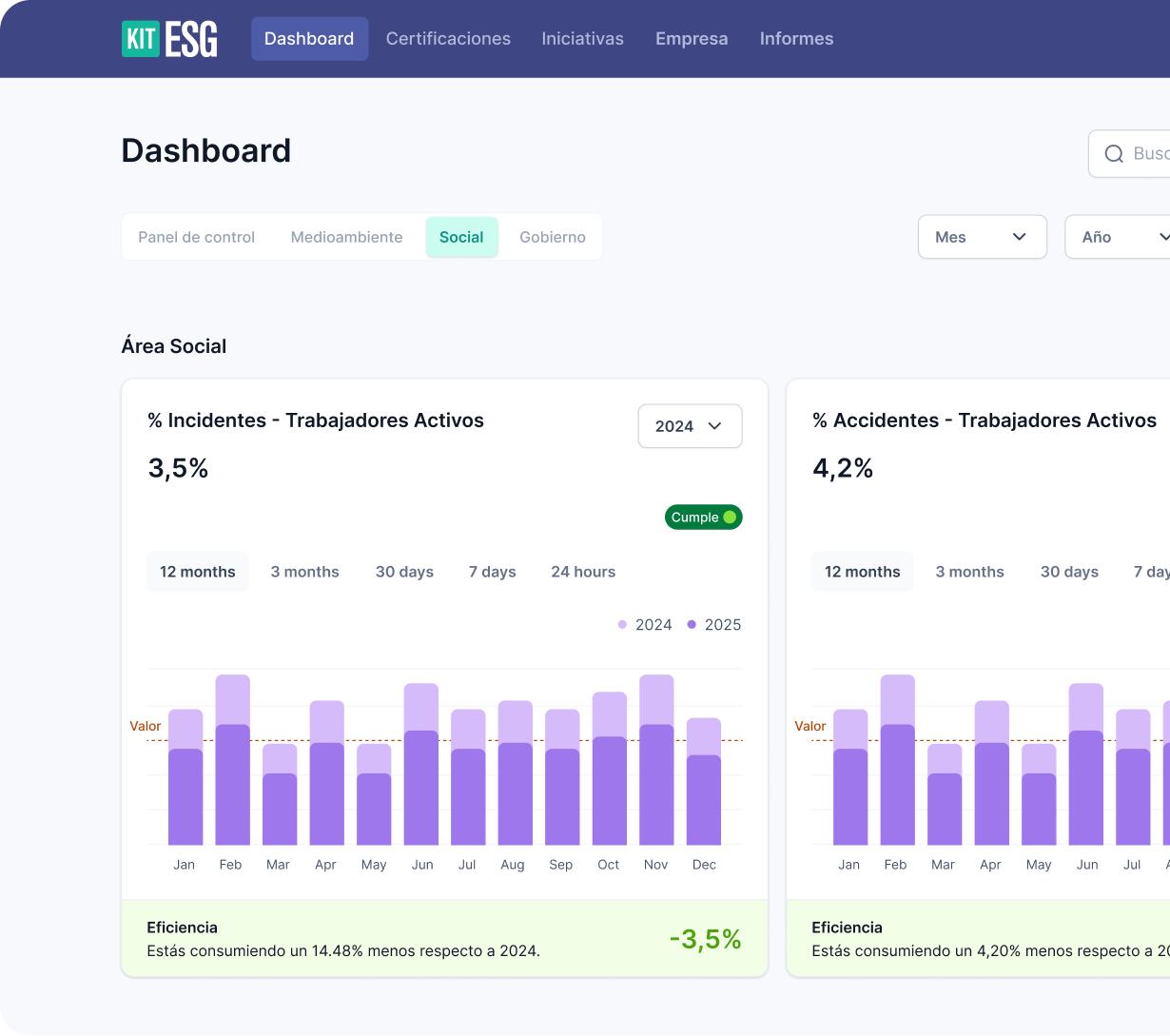Image resolution: width=1170 pixels, height=1036 pixels.
Task: Click the green Cumple status badge
Action: coord(703,518)
